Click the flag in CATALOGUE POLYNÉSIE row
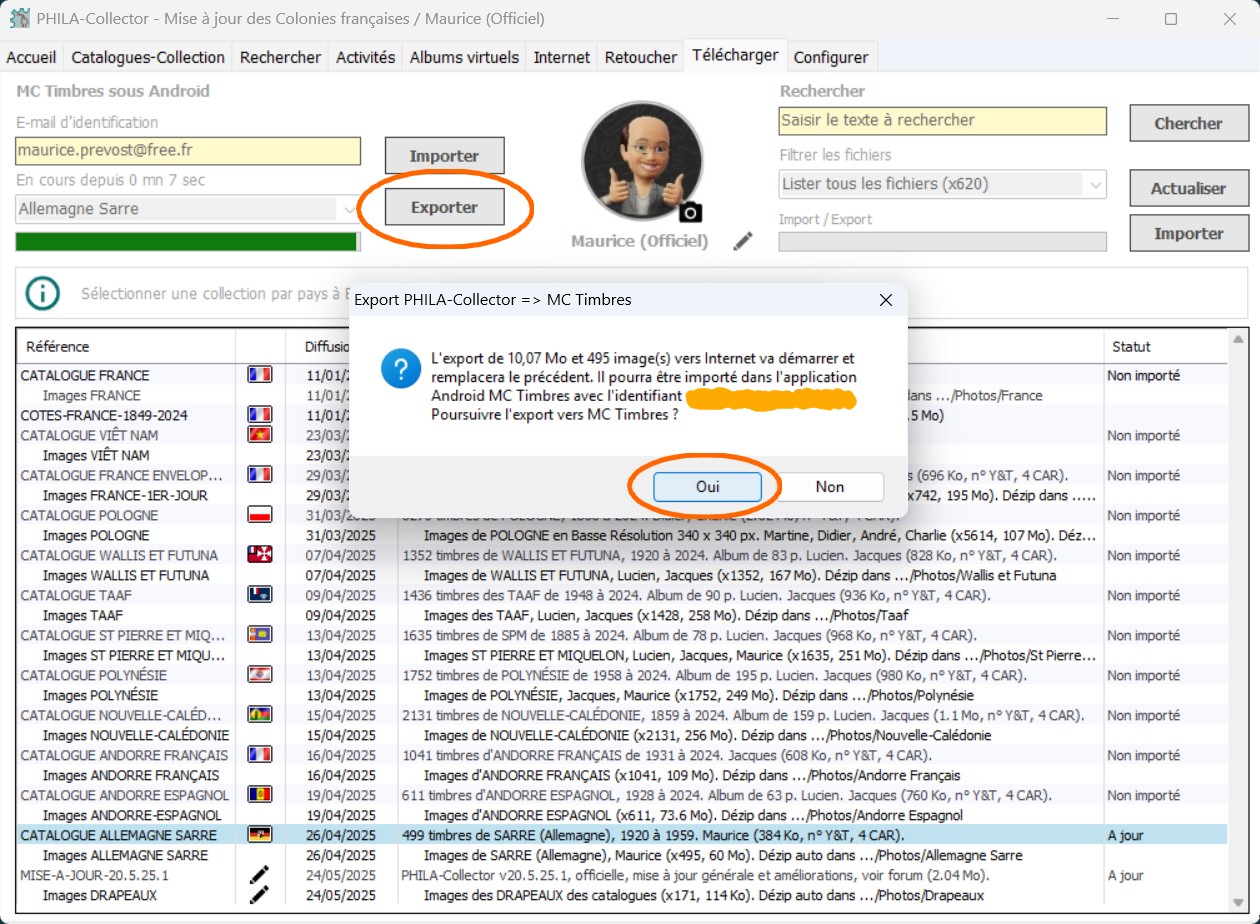The height and width of the screenshot is (924, 1260). [x=260, y=675]
